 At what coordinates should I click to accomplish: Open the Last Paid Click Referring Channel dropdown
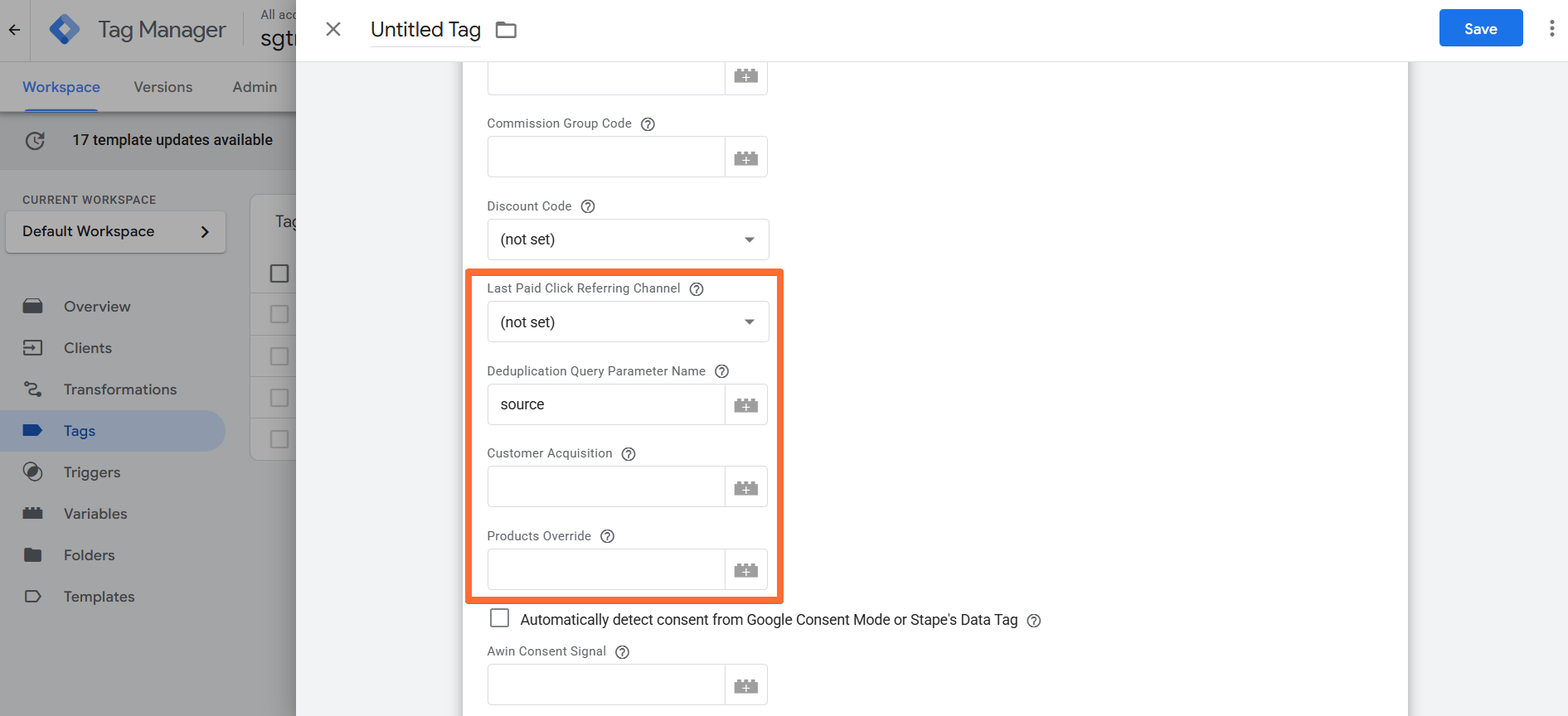628,322
